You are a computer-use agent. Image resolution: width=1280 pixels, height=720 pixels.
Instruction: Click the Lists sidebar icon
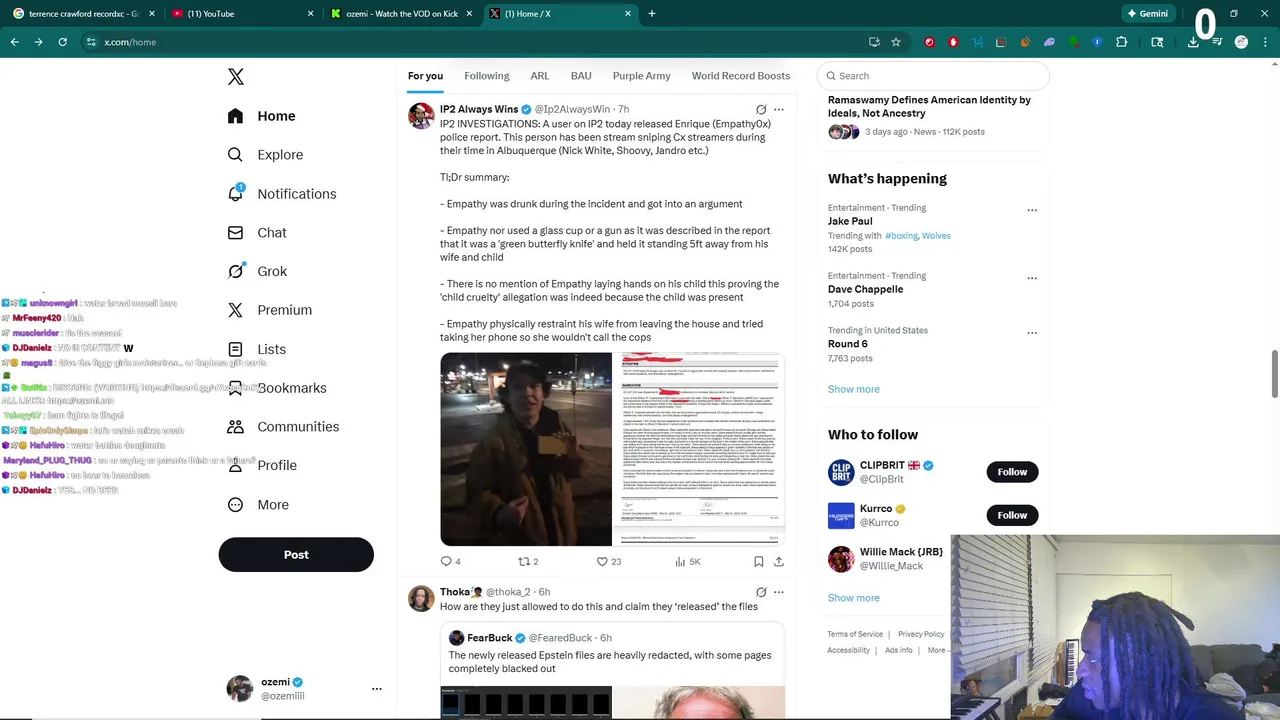[235, 349]
